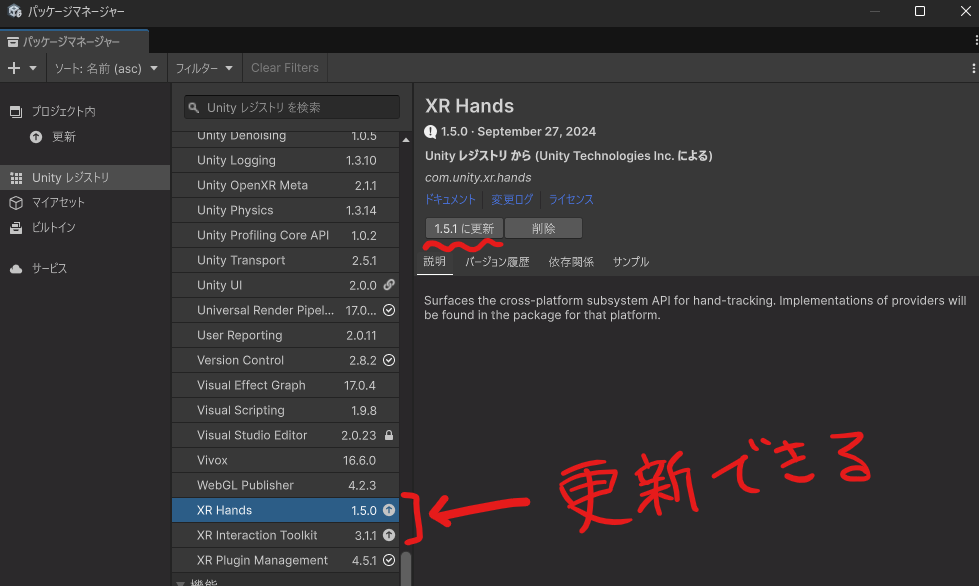The width and height of the screenshot is (979, 586).
Task: Switch to the 依存関係 dependencies tab
Action: [x=571, y=262]
